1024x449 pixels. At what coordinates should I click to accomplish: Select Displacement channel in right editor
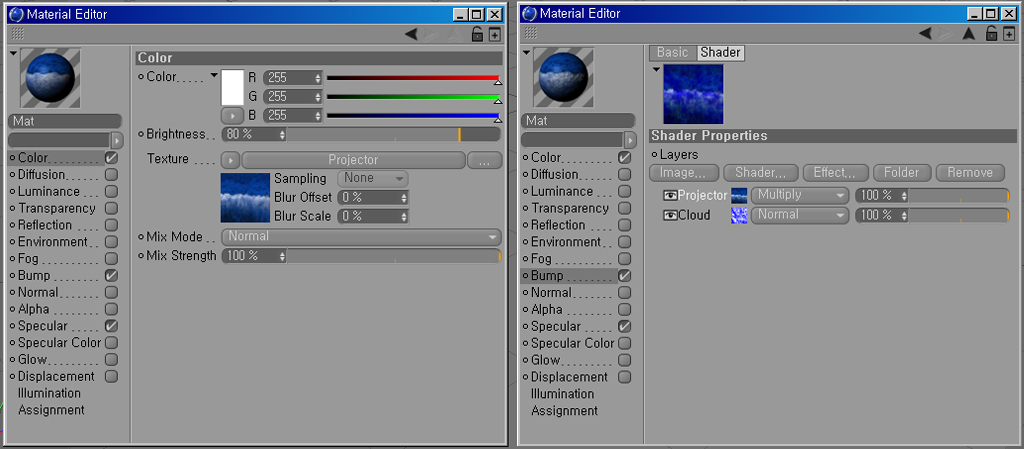coord(569,377)
